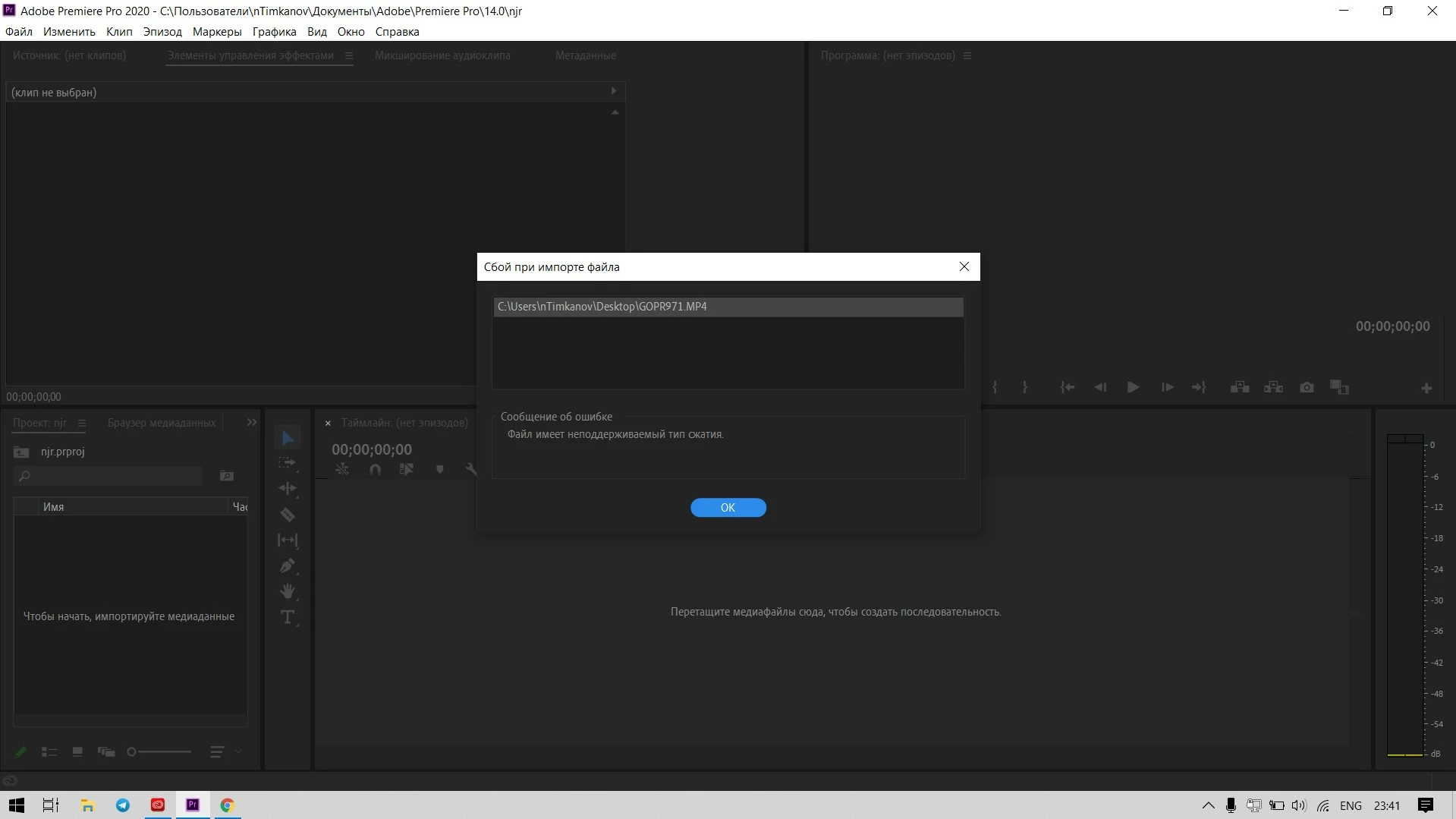Screen dimensions: 1456x819
Task: Go to In point in the program monitor
Action: 1068,388
